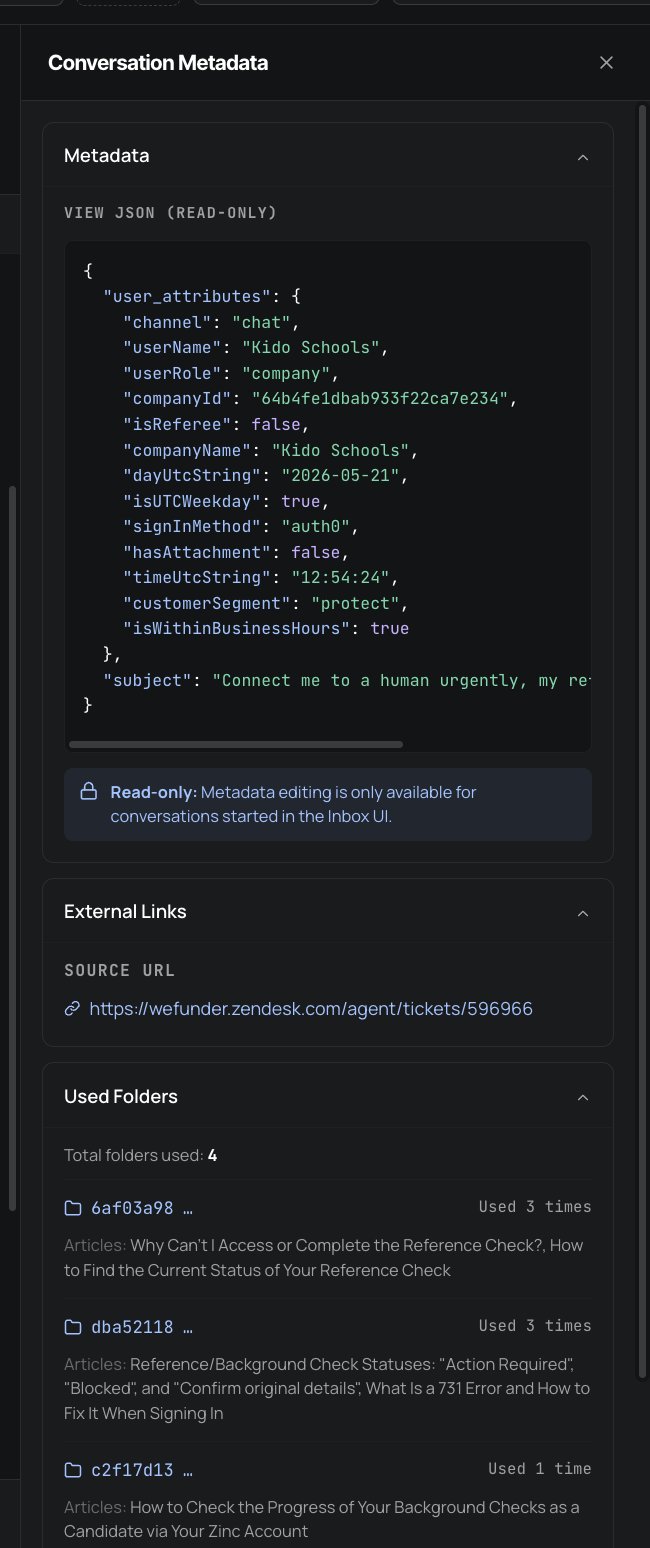Click folder icon for 6af03a98

73,1208
